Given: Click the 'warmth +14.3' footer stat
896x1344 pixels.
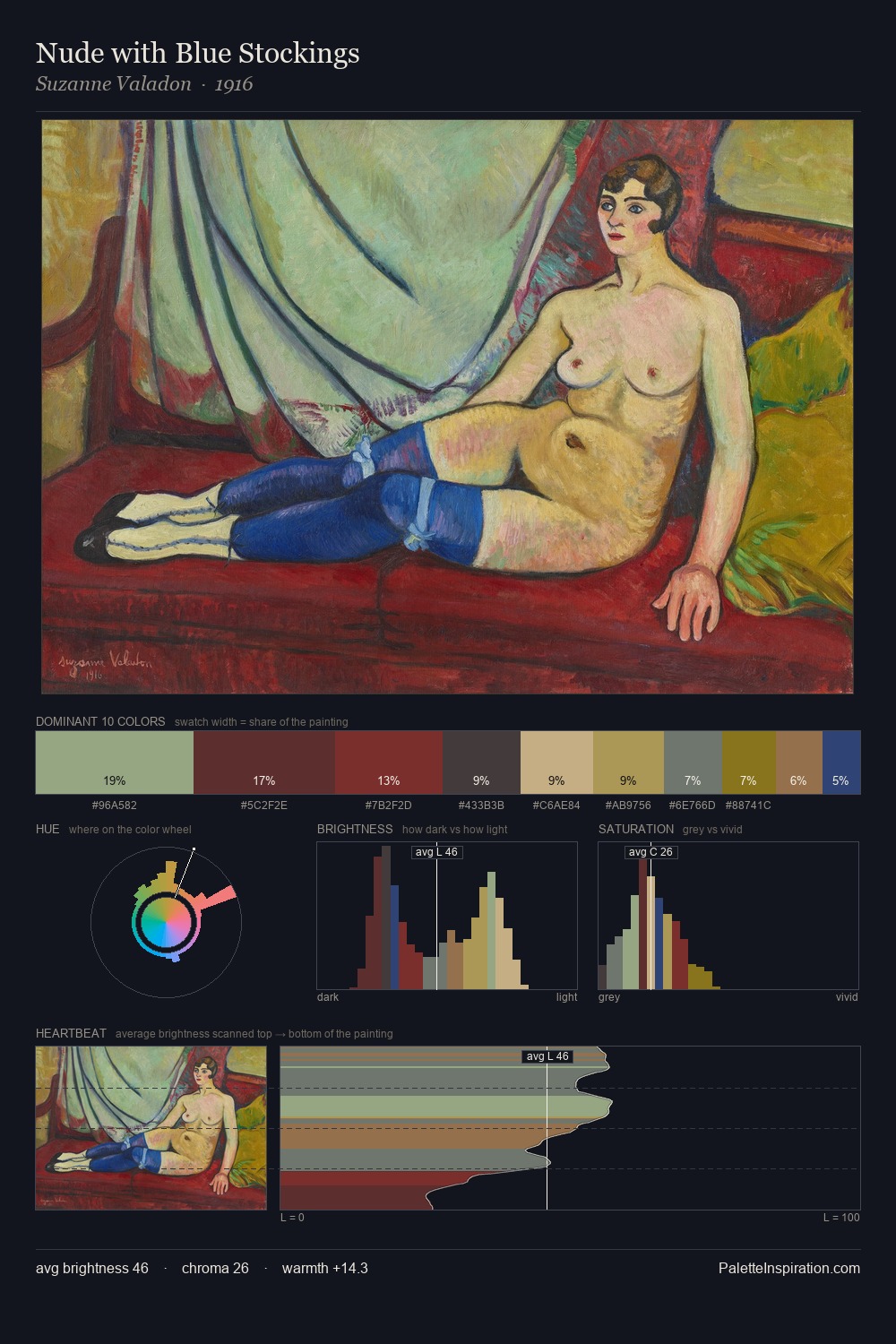Looking at the screenshot, I should click(325, 1269).
